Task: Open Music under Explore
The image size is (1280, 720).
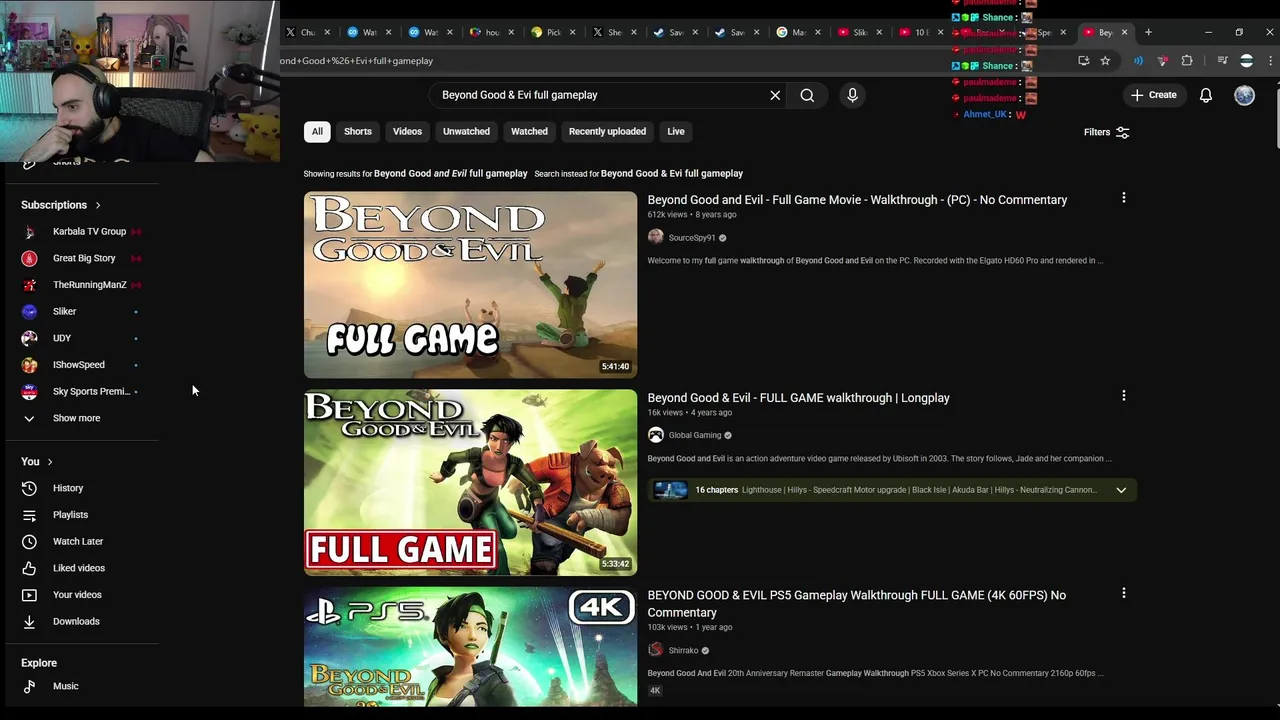Action: (x=82, y=686)
